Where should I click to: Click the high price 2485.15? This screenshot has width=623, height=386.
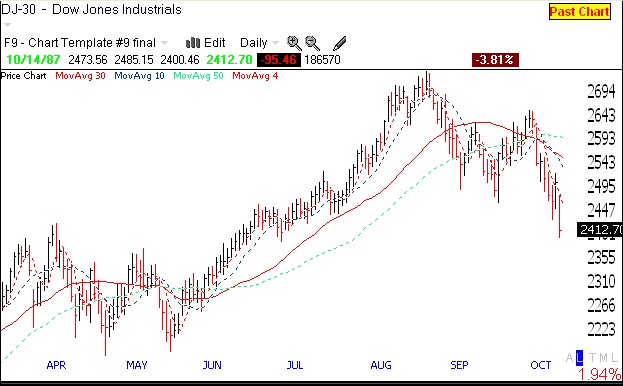tap(134, 60)
